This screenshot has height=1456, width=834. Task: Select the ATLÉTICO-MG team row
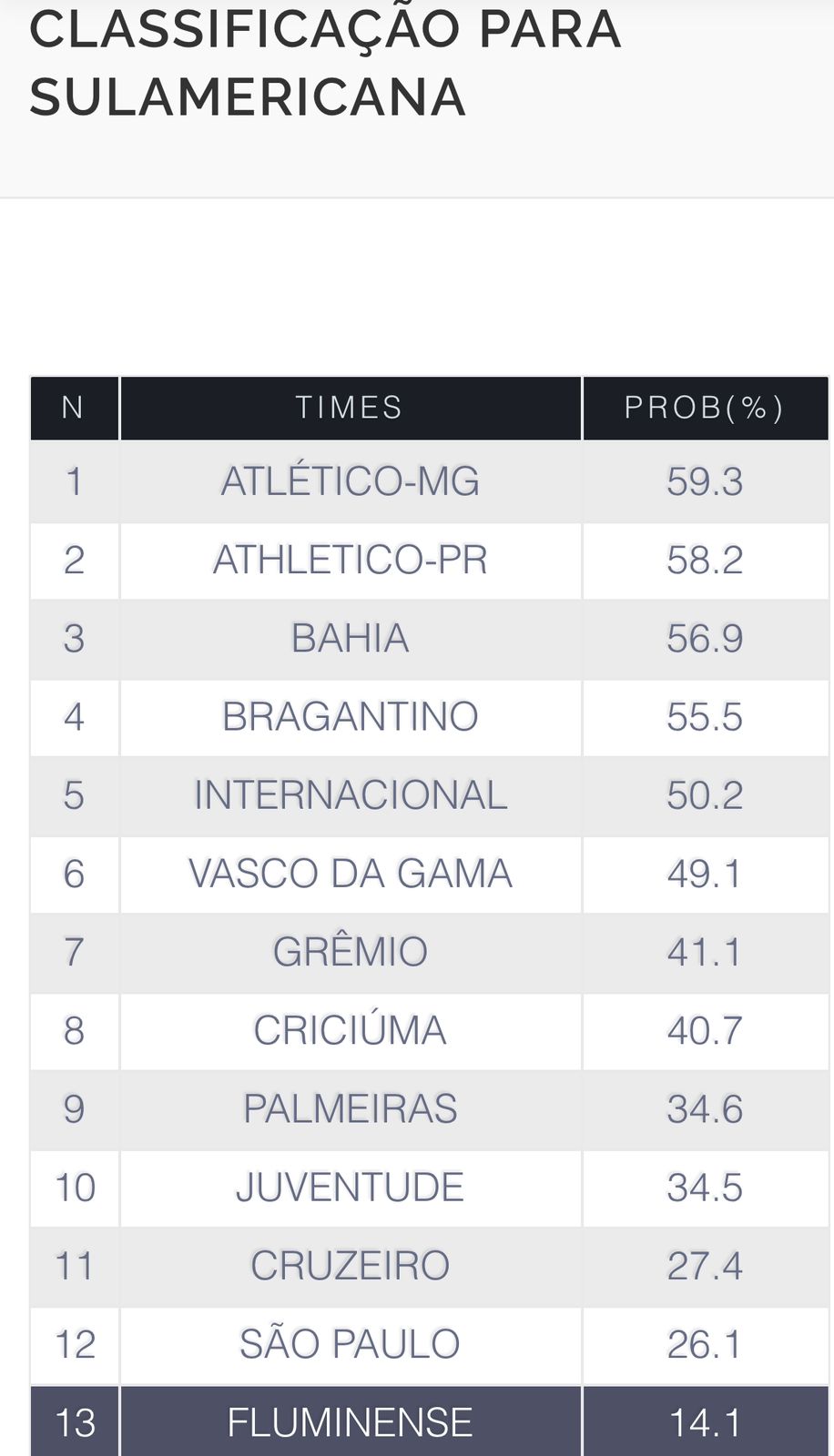430,481
